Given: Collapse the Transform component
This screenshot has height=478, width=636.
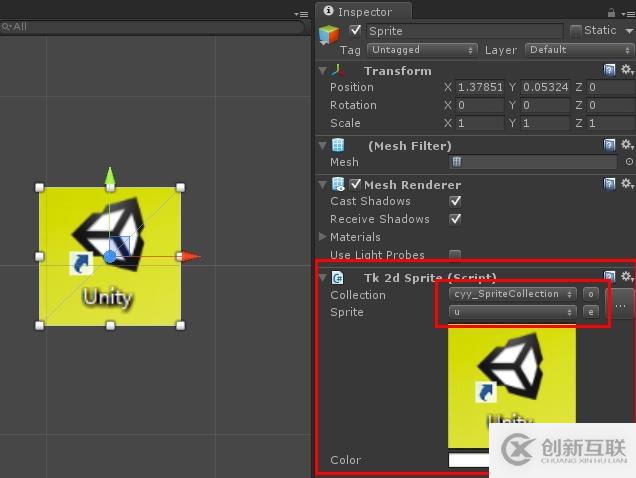Looking at the screenshot, I should tap(323, 71).
